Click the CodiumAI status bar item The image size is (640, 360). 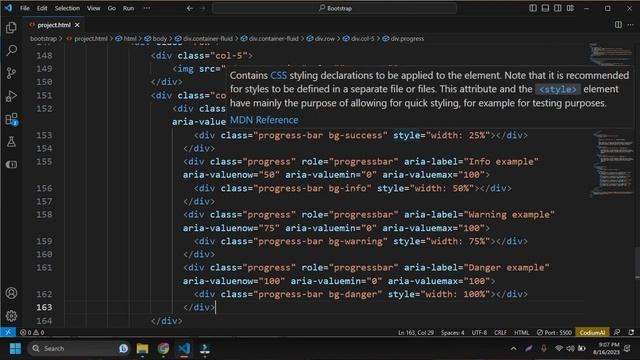592,333
